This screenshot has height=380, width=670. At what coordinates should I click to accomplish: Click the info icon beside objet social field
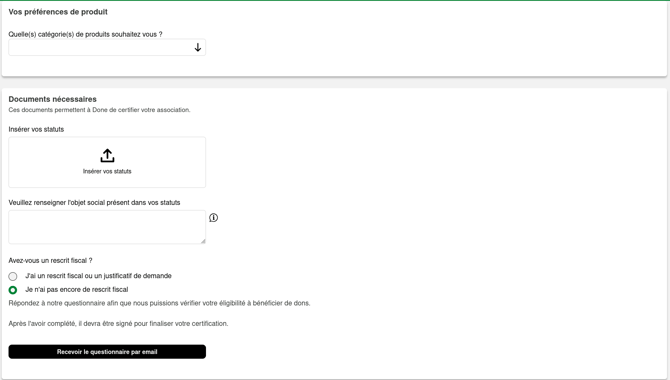point(214,218)
